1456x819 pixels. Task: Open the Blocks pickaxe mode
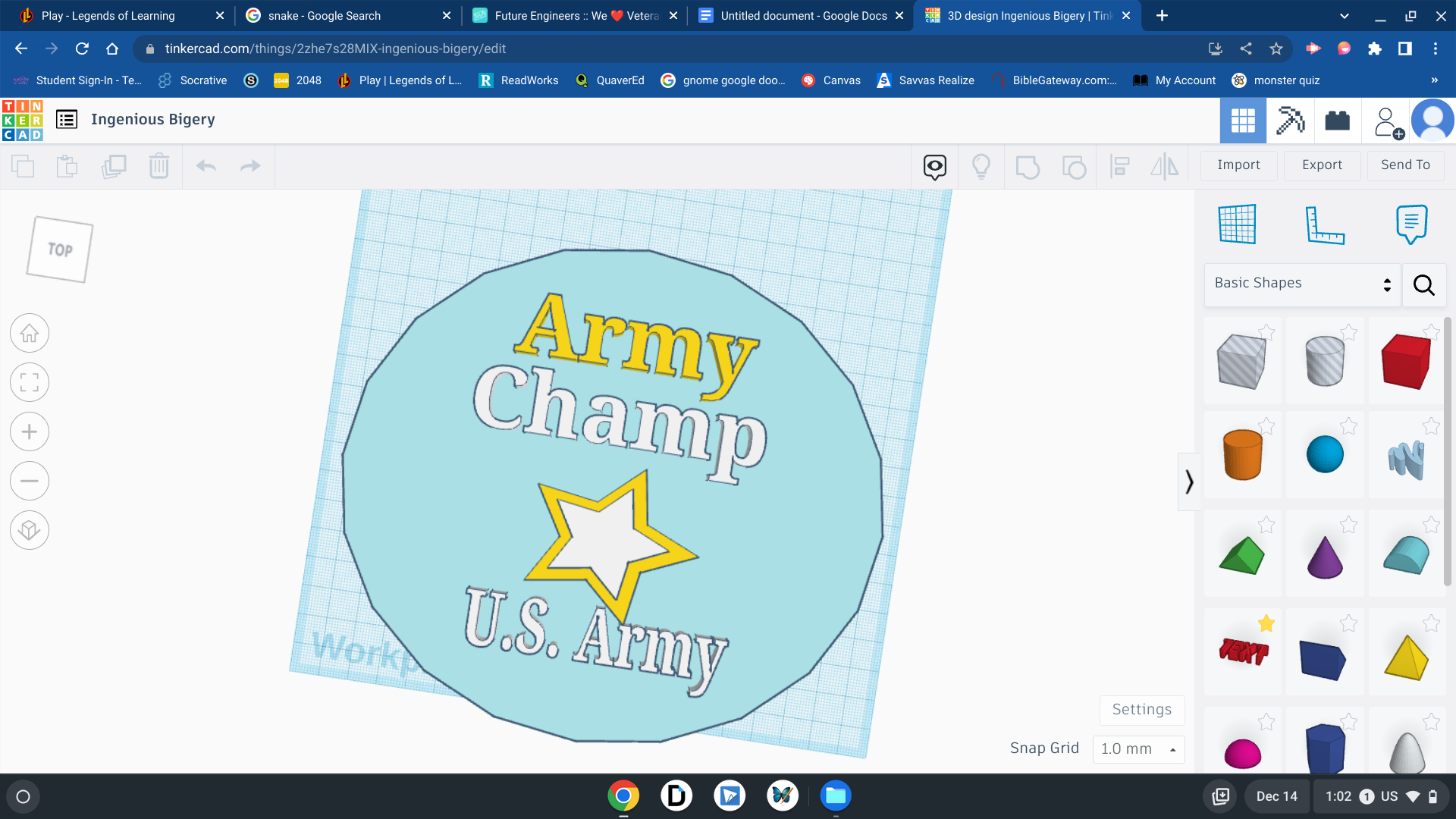pos(1290,121)
